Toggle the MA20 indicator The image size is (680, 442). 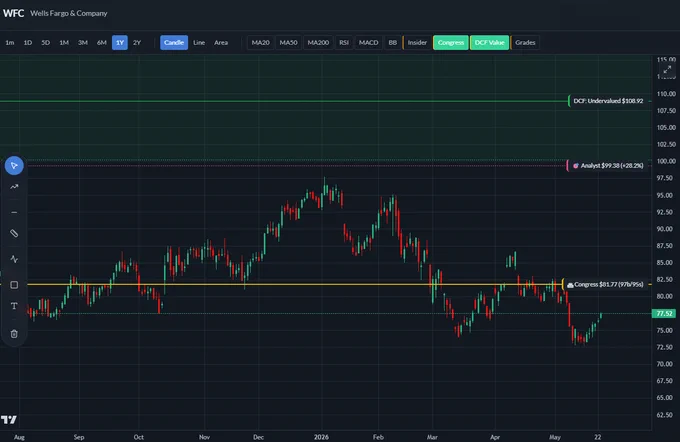[x=261, y=43]
